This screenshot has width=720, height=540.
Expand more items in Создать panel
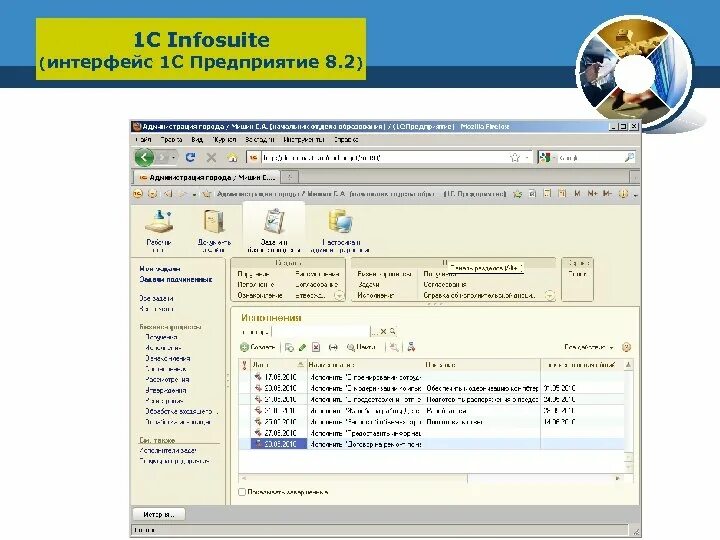pos(339,296)
